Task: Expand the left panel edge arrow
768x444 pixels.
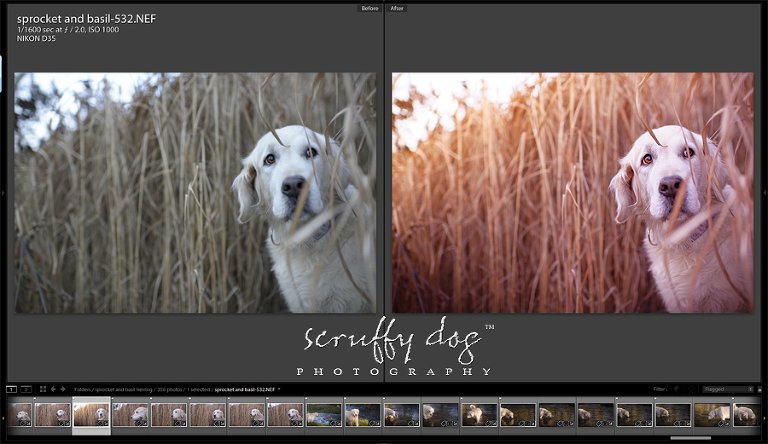Action: (3, 192)
